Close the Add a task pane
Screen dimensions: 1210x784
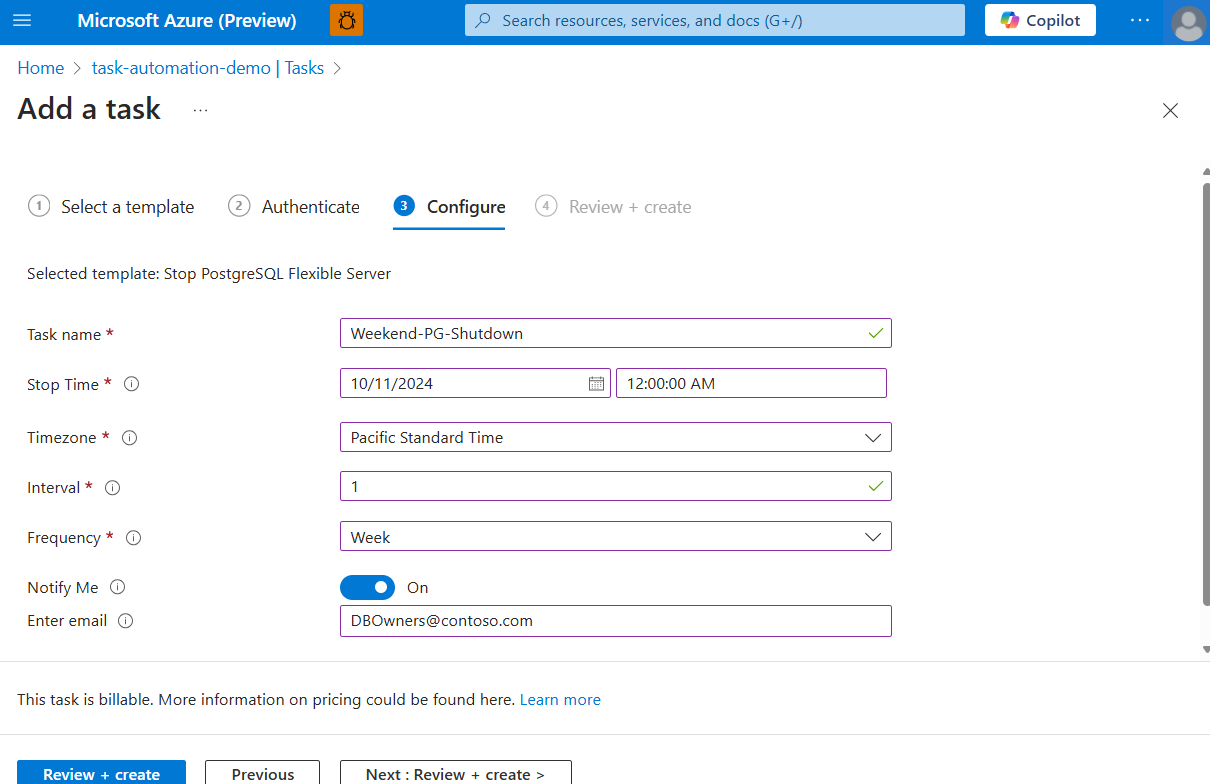[1170, 111]
